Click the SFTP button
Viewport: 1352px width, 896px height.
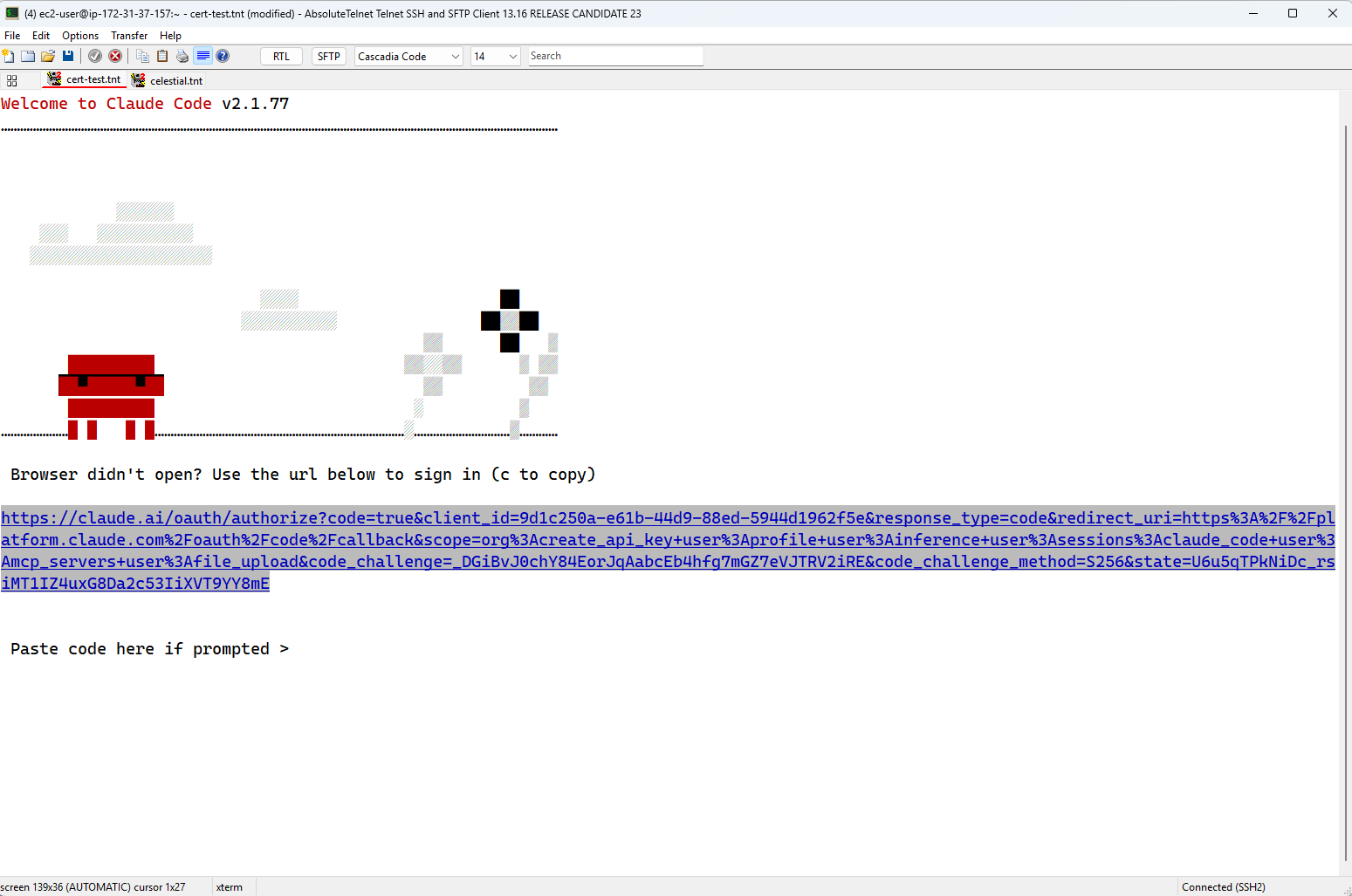329,56
